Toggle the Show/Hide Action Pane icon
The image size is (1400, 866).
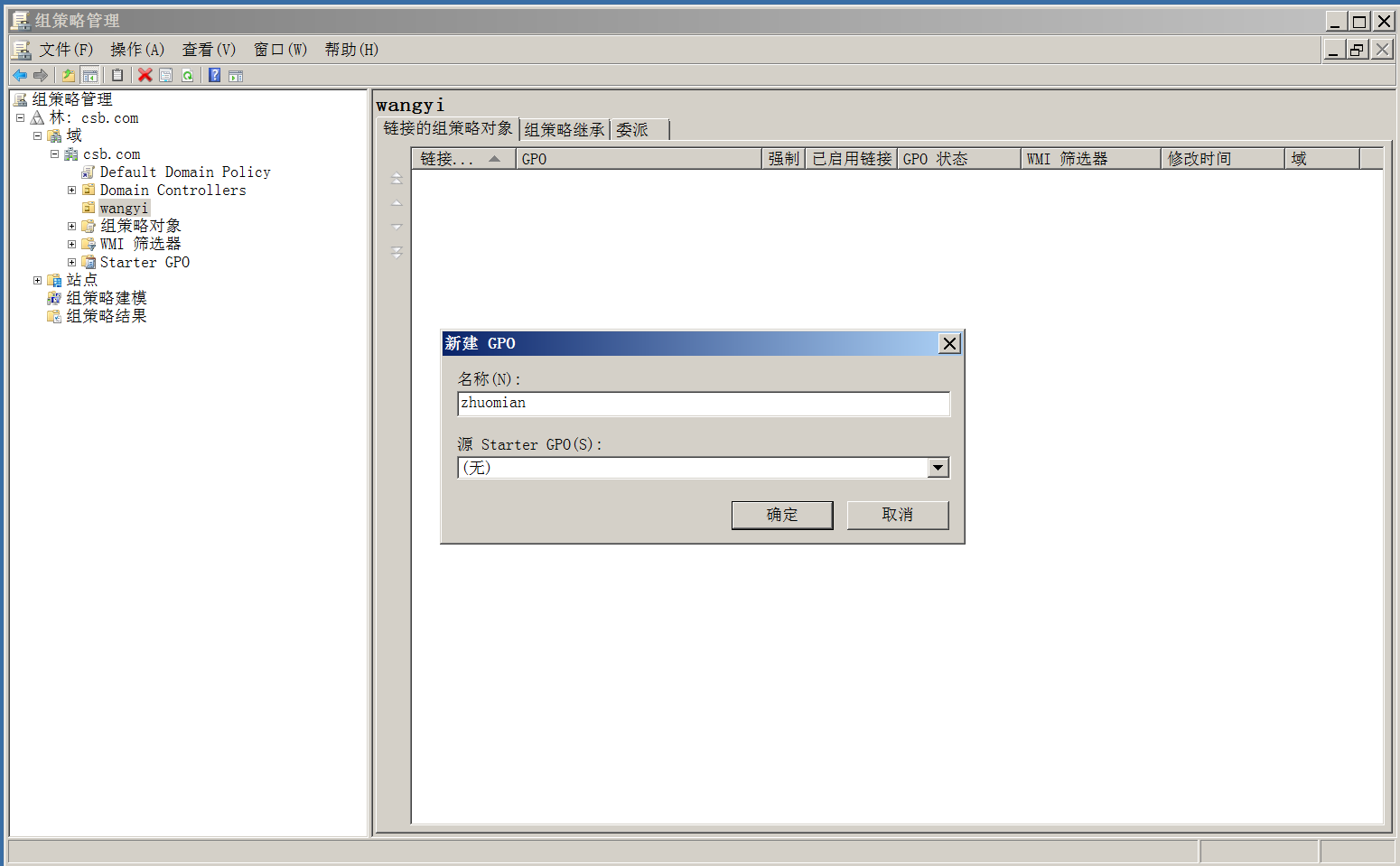[x=236, y=75]
